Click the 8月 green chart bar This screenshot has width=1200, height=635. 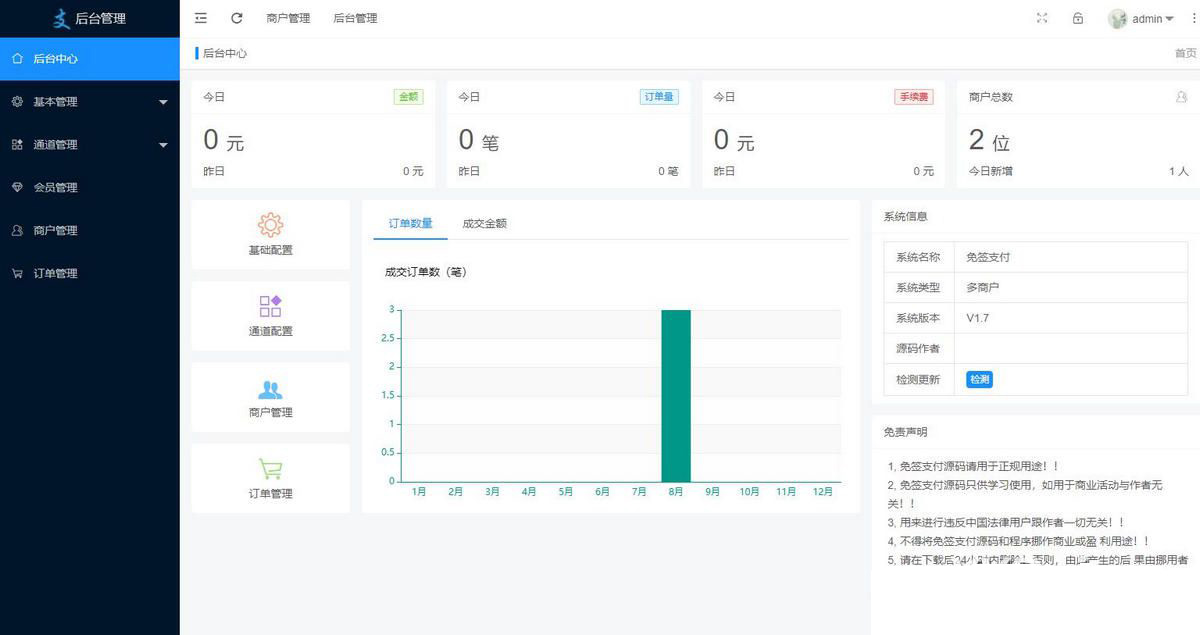pos(676,396)
